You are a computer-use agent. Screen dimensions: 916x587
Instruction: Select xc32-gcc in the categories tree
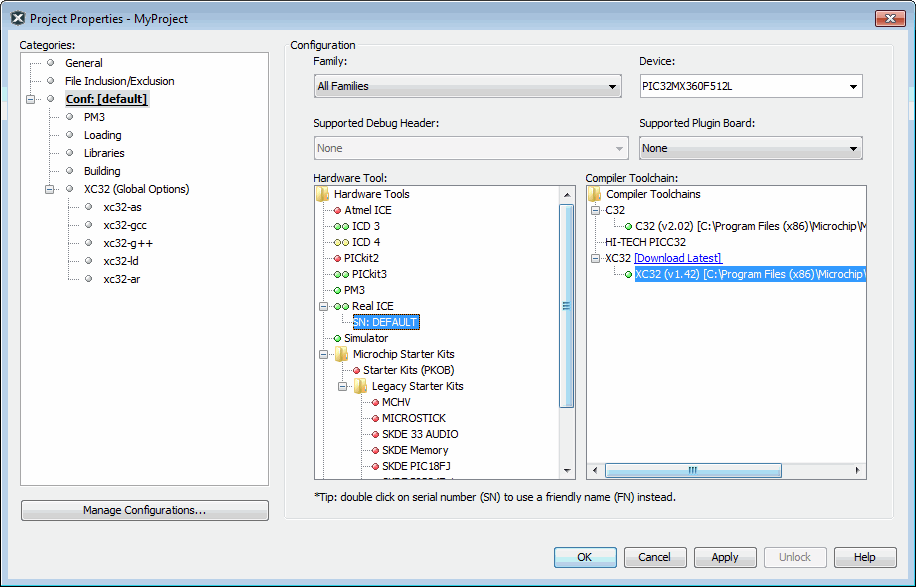click(125, 225)
